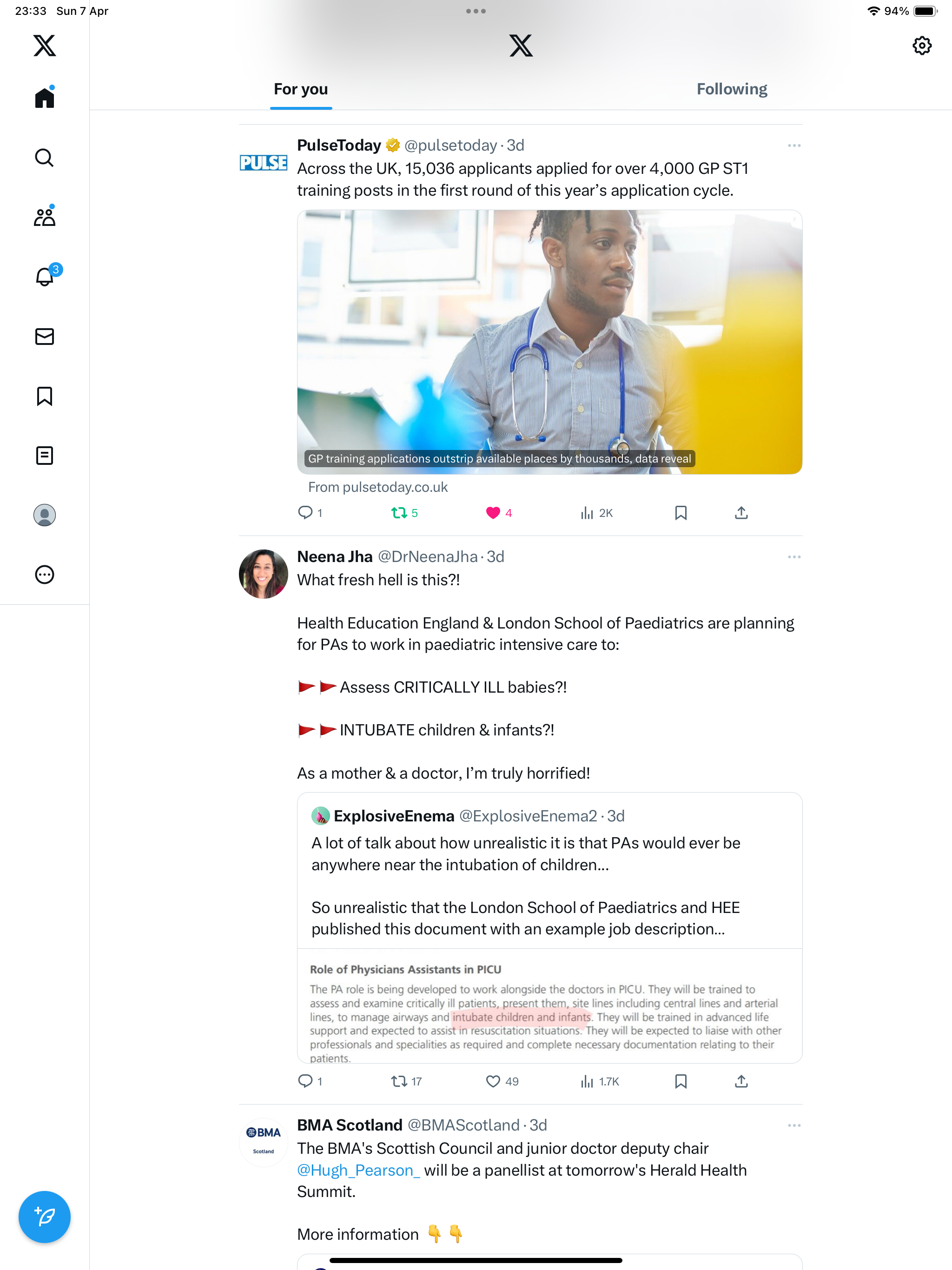Open the Search icon in sidebar
The image size is (952, 1270).
44,157
